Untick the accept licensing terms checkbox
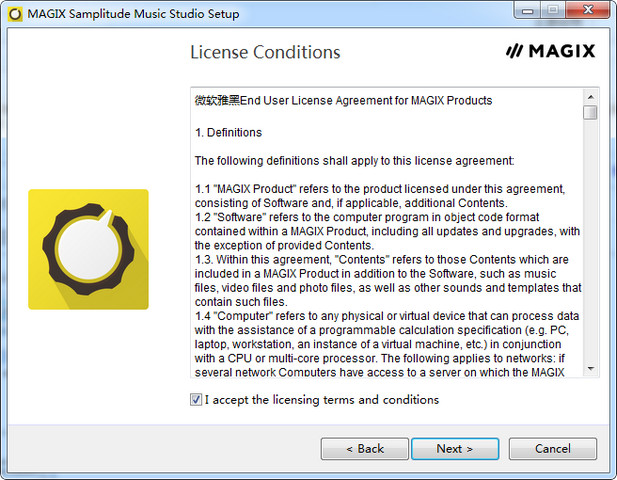Screen dimensions: 617x480 click(196, 400)
